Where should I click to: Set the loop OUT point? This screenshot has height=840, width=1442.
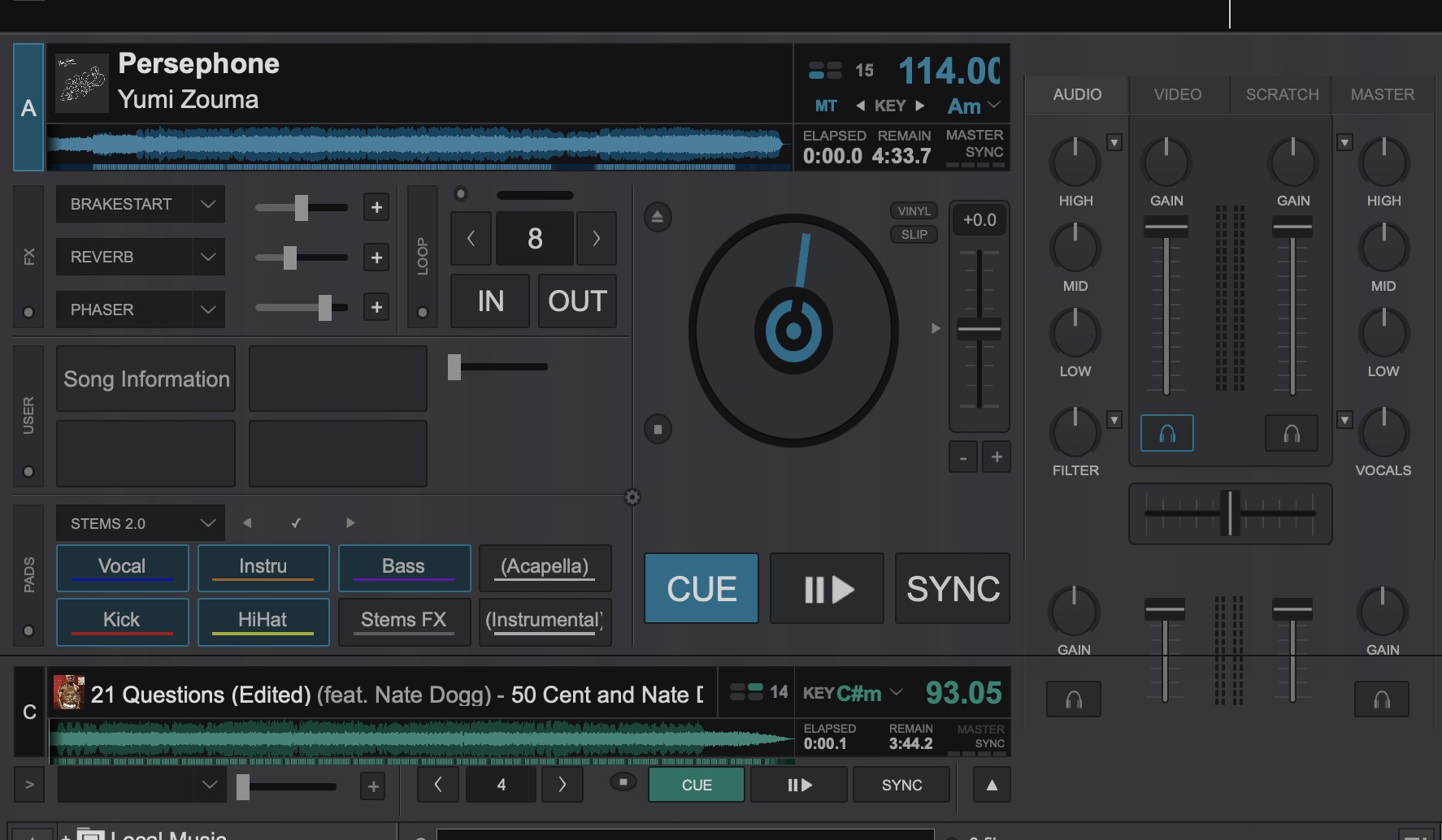coord(577,301)
